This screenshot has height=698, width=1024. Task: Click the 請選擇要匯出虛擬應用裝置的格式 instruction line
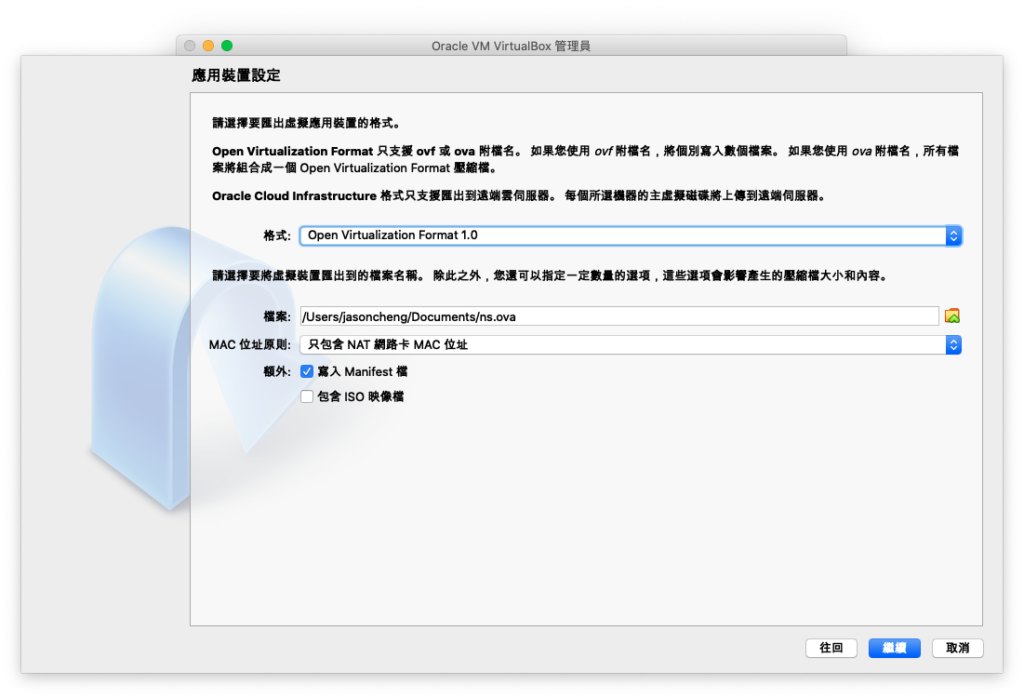click(306, 123)
